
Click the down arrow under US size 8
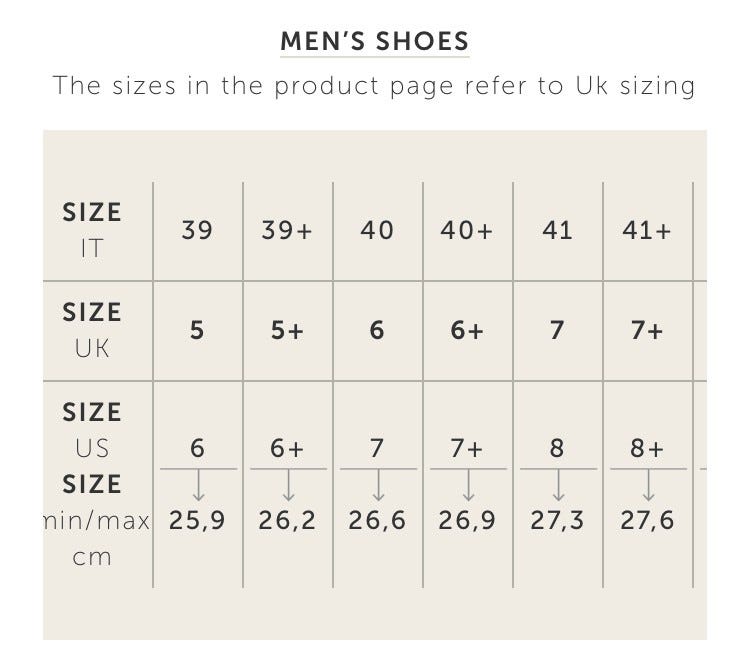point(558,486)
